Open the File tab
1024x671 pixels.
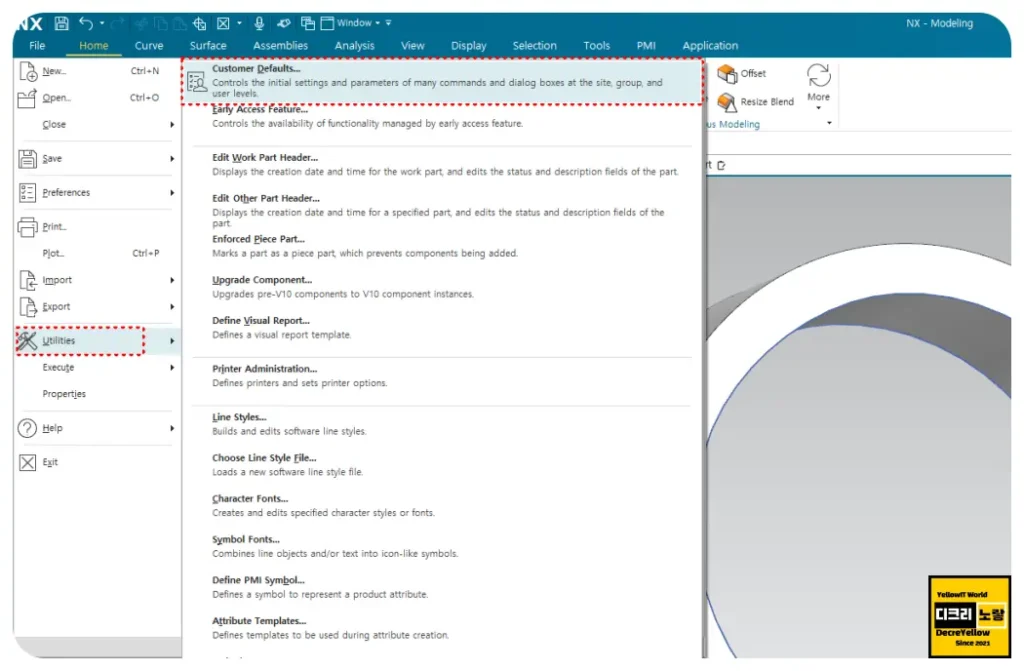[37, 46]
